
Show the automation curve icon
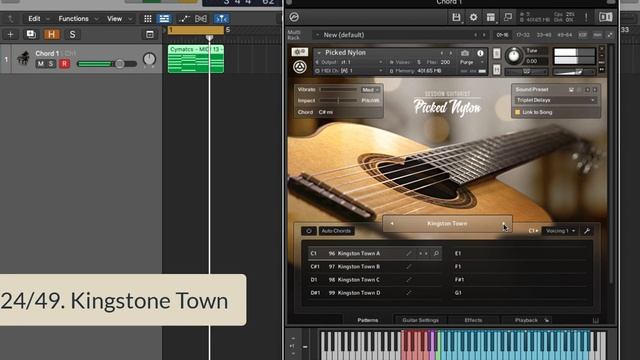184,19
